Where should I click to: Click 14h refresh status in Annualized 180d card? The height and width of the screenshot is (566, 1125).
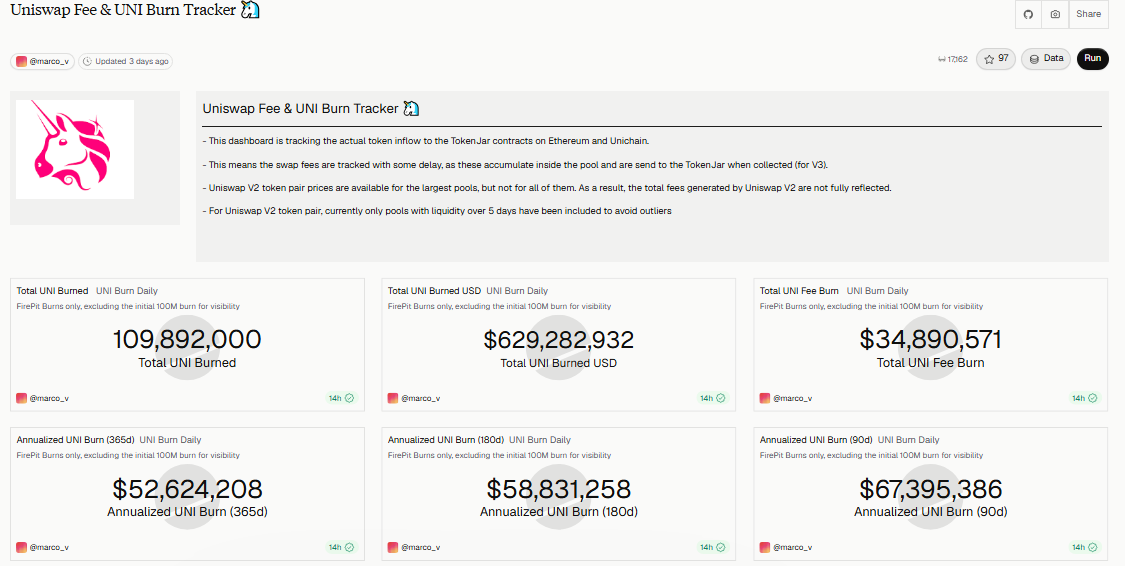click(x=712, y=547)
